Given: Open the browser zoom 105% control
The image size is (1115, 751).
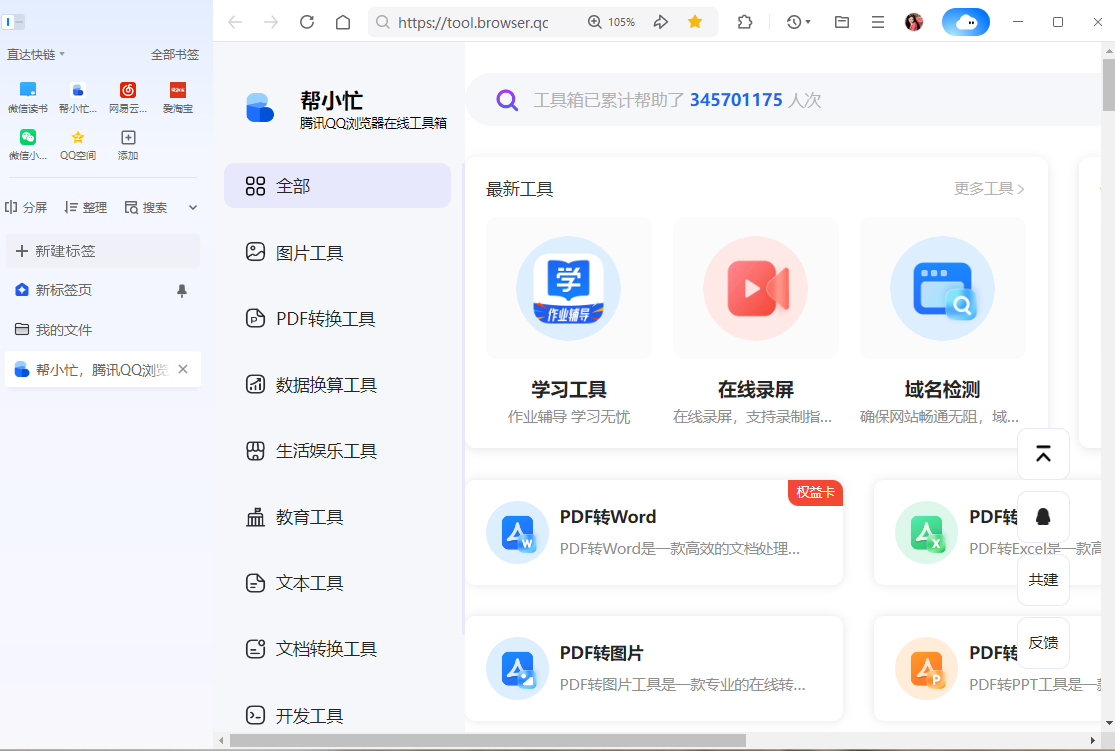Looking at the screenshot, I should pos(611,21).
